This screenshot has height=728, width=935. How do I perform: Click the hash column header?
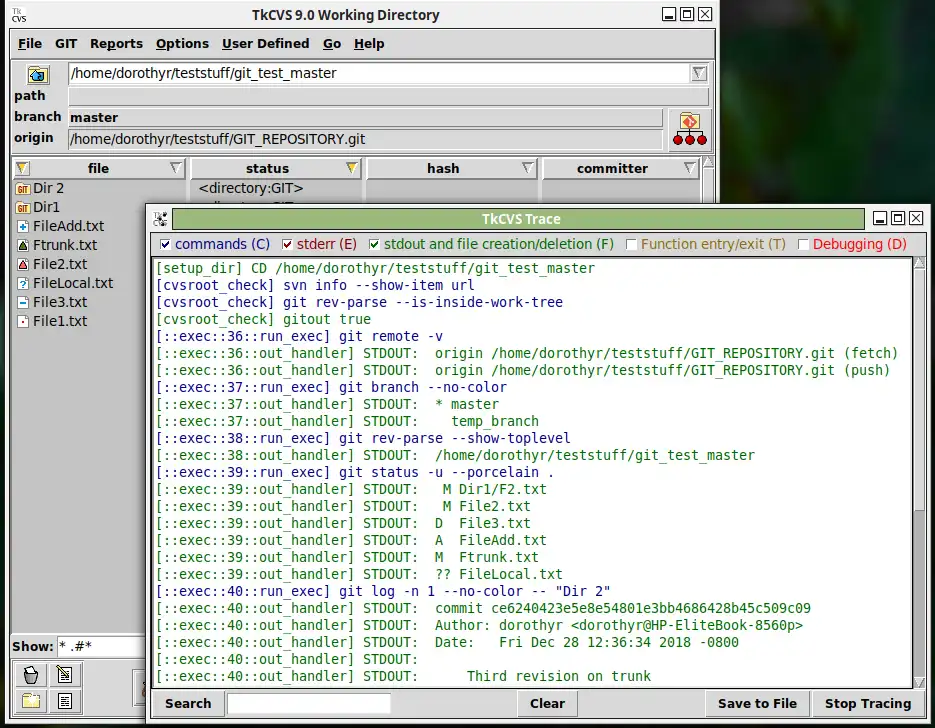pos(443,169)
